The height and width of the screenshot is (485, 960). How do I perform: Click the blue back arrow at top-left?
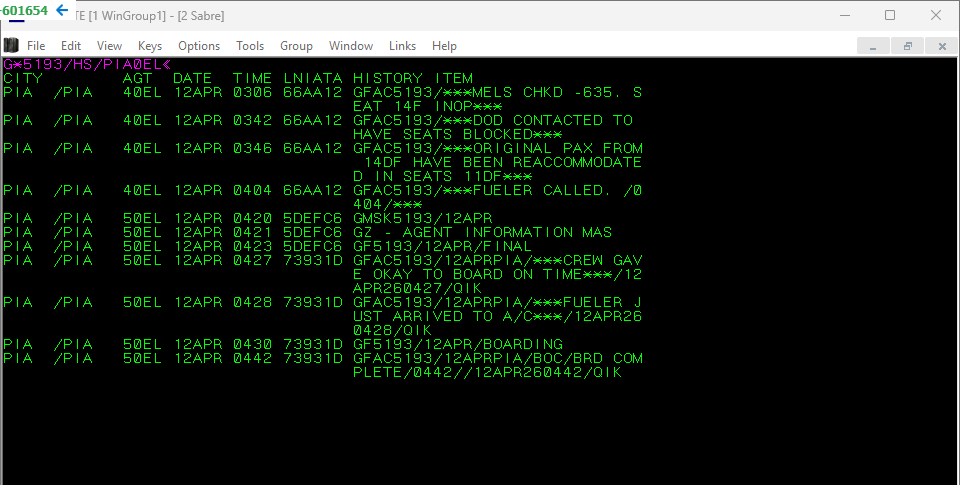tap(62, 11)
